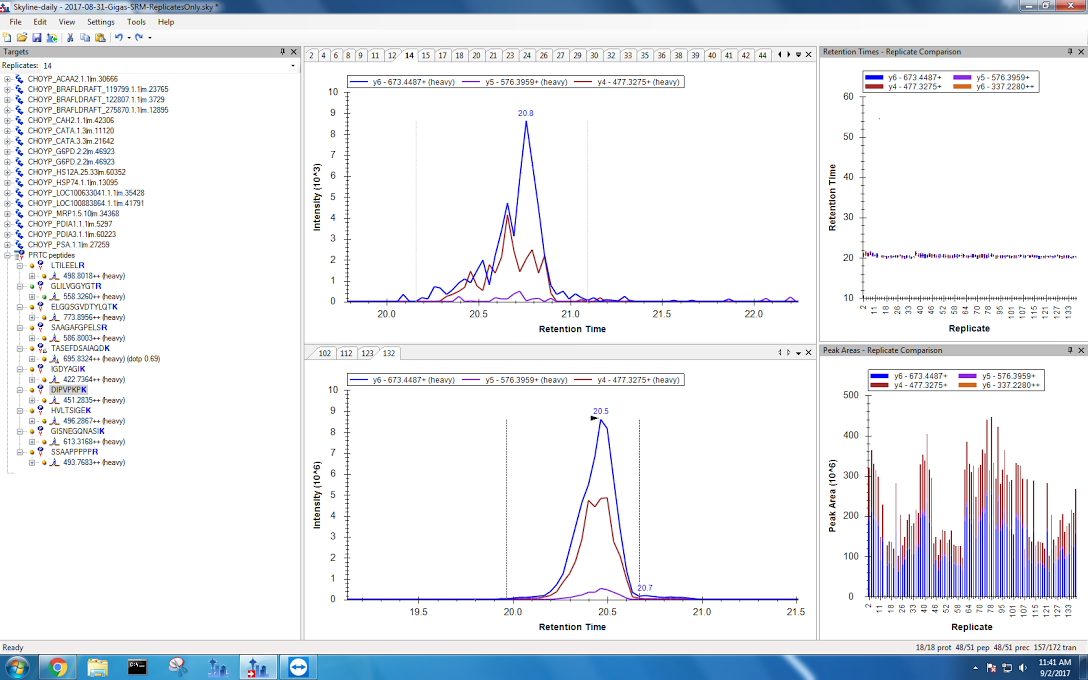Open the Replicates combo box dropdown
Viewport: 1088px width, 680px height.
click(292, 65)
